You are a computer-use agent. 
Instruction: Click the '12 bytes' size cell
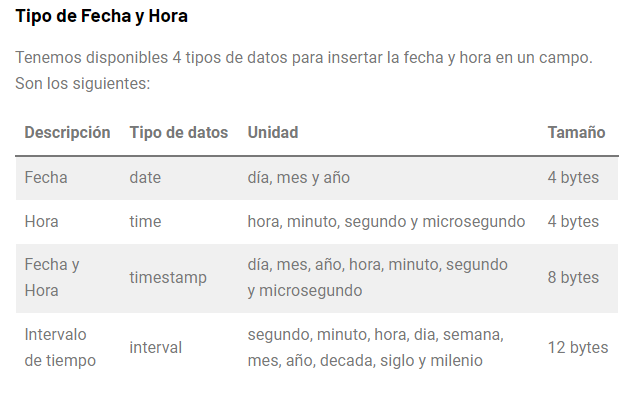point(578,348)
